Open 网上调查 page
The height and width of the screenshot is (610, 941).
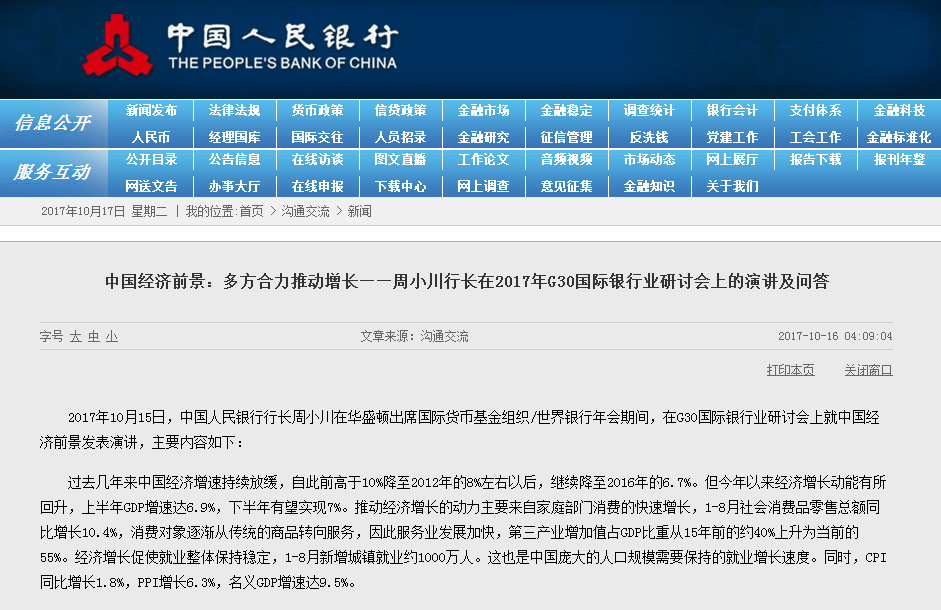(x=483, y=187)
